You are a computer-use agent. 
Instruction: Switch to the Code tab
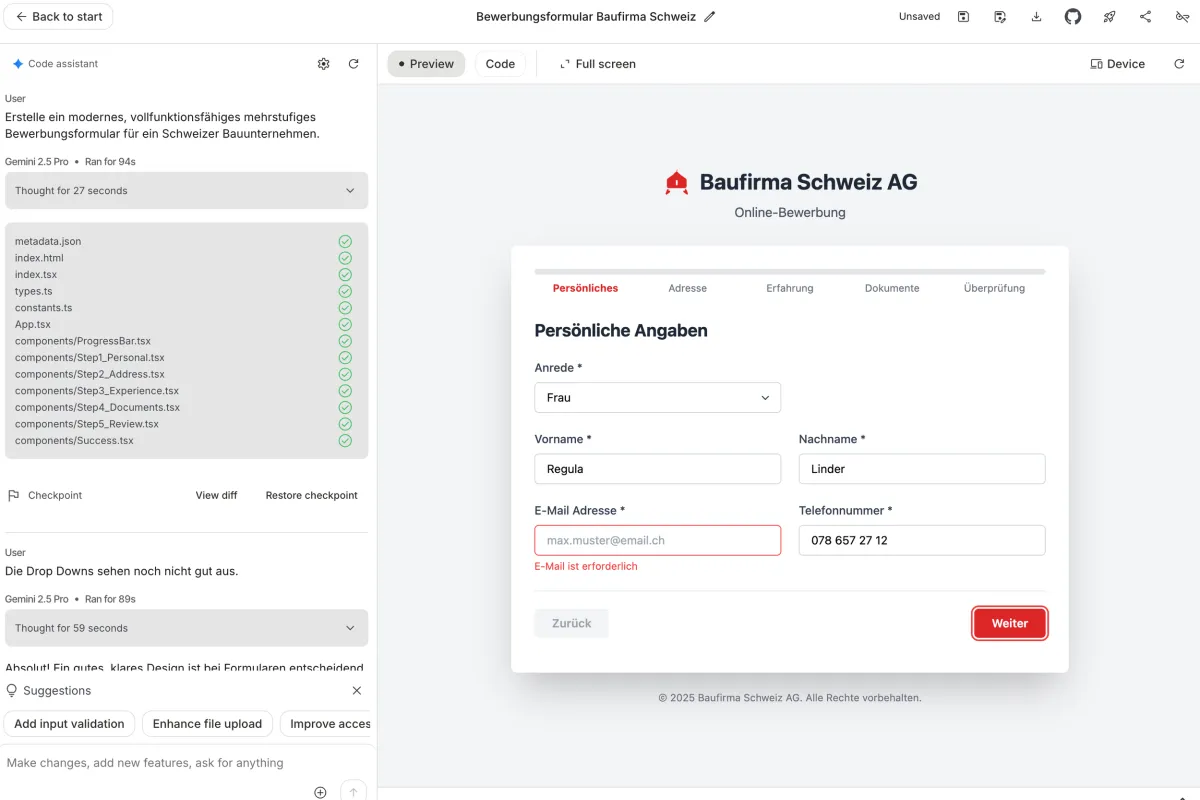coord(500,63)
